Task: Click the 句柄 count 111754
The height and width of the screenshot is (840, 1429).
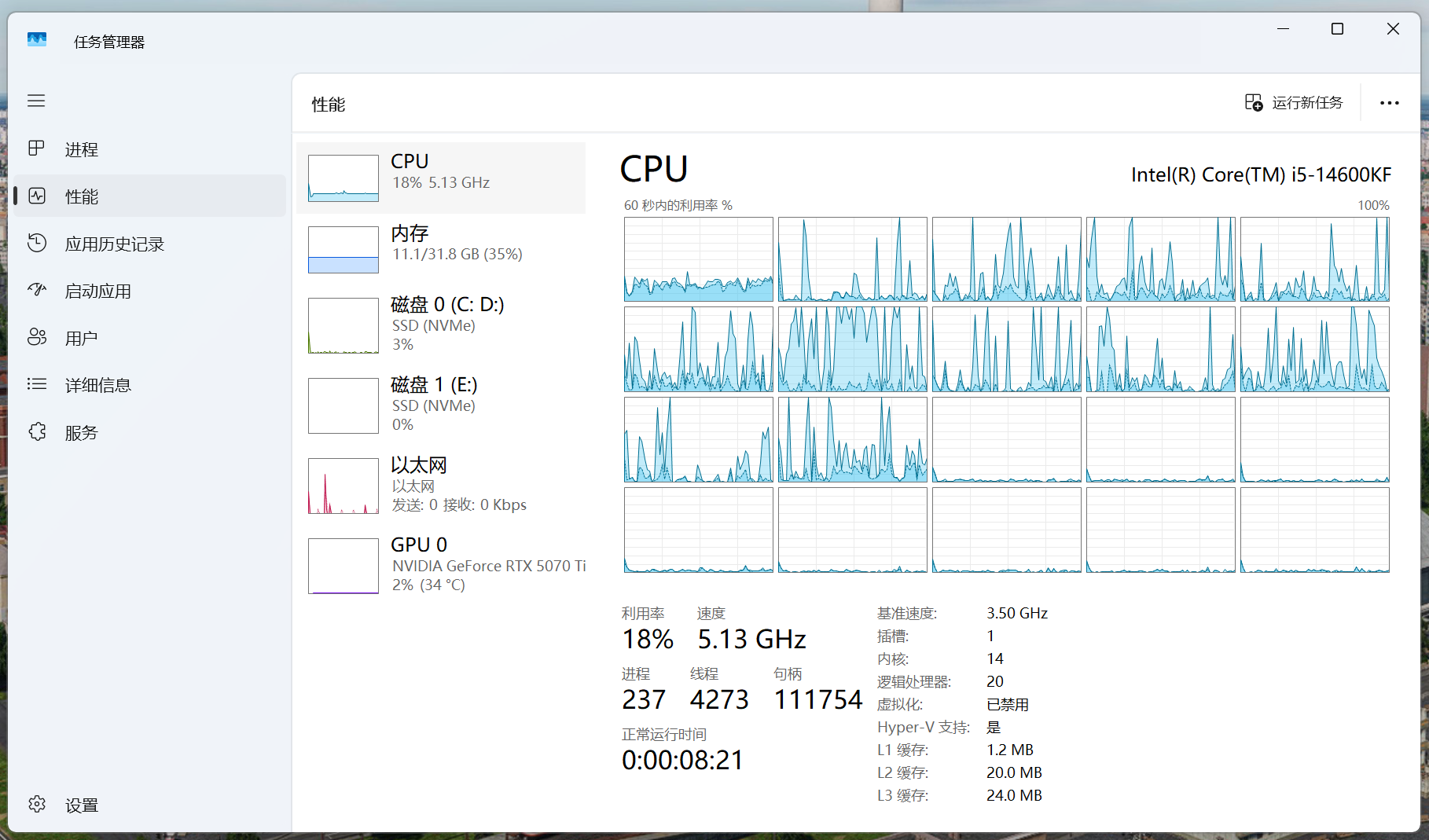Action: click(x=818, y=699)
